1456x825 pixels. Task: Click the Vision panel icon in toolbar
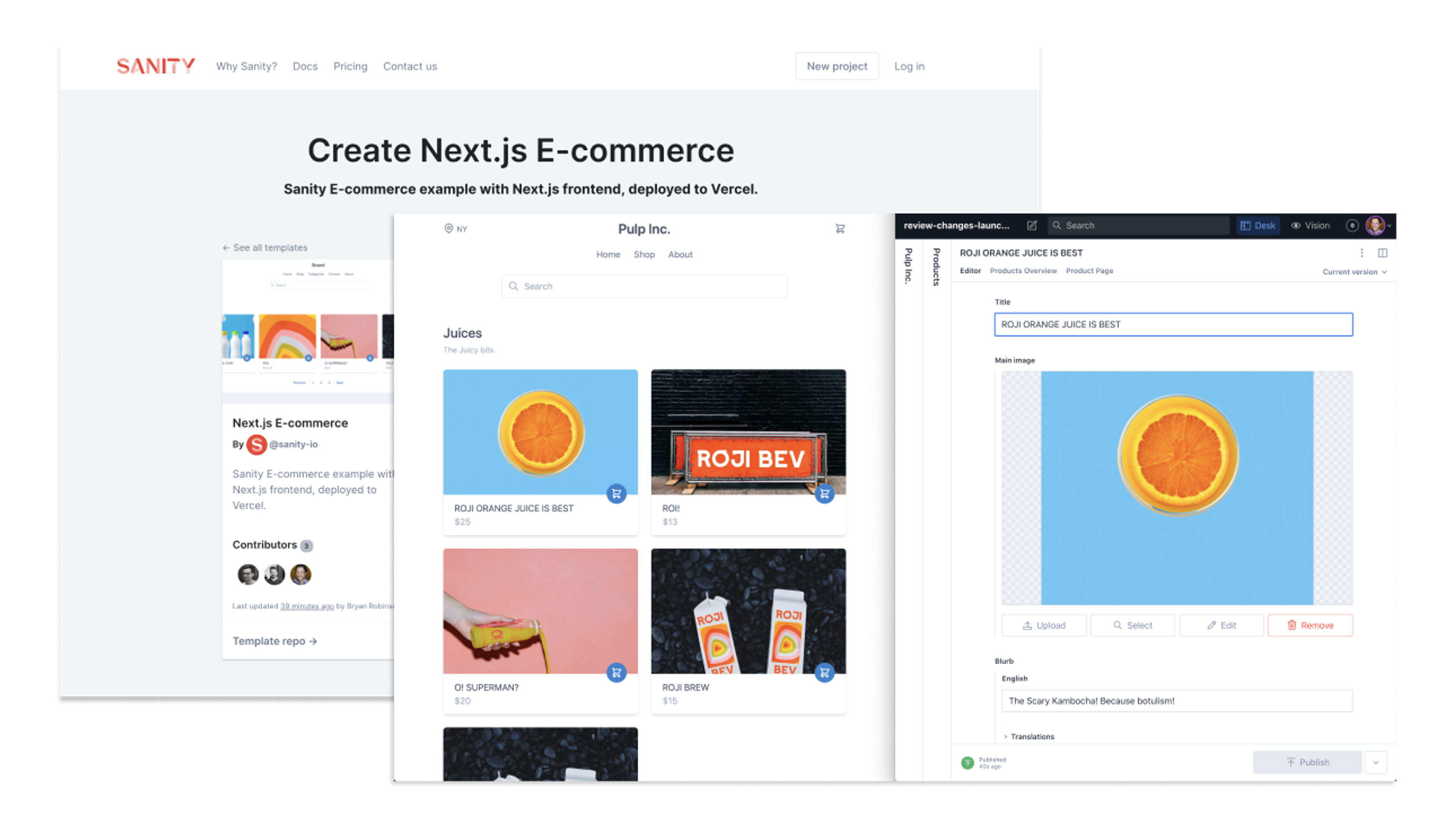[x=1311, y=225]
